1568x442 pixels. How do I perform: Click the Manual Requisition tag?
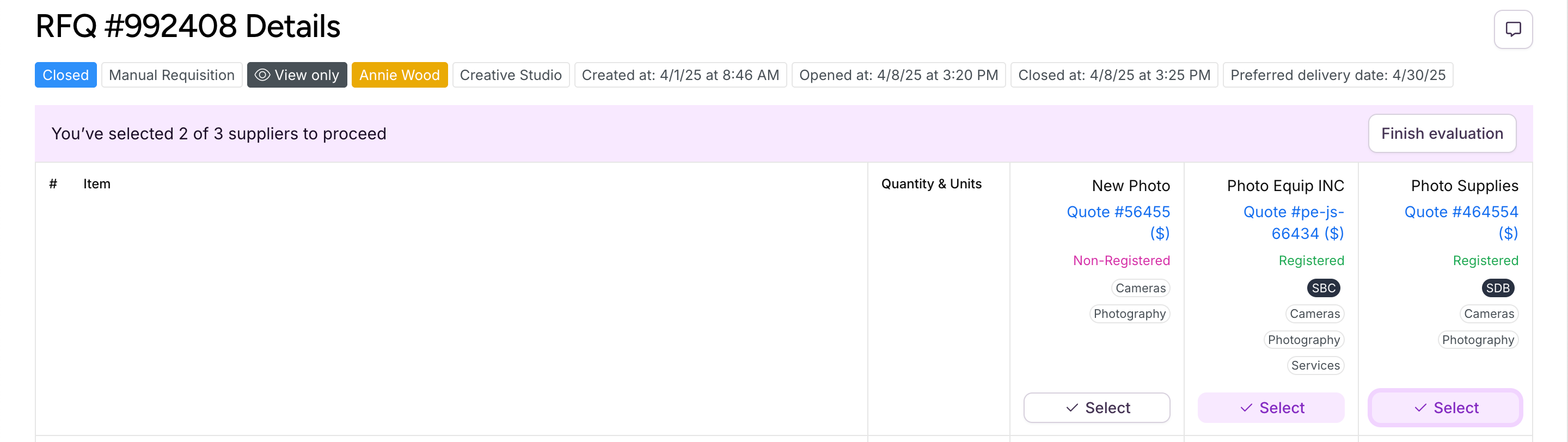click(x=171, y=75)
